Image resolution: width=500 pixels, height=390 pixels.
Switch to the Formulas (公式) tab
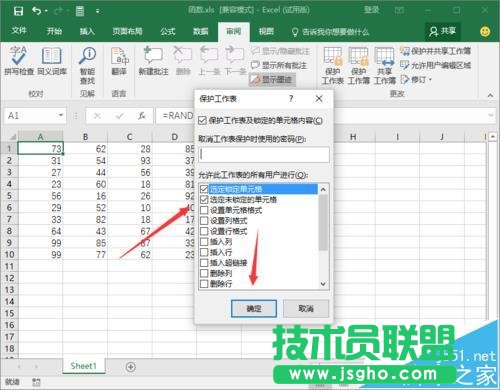coord(168,32)
